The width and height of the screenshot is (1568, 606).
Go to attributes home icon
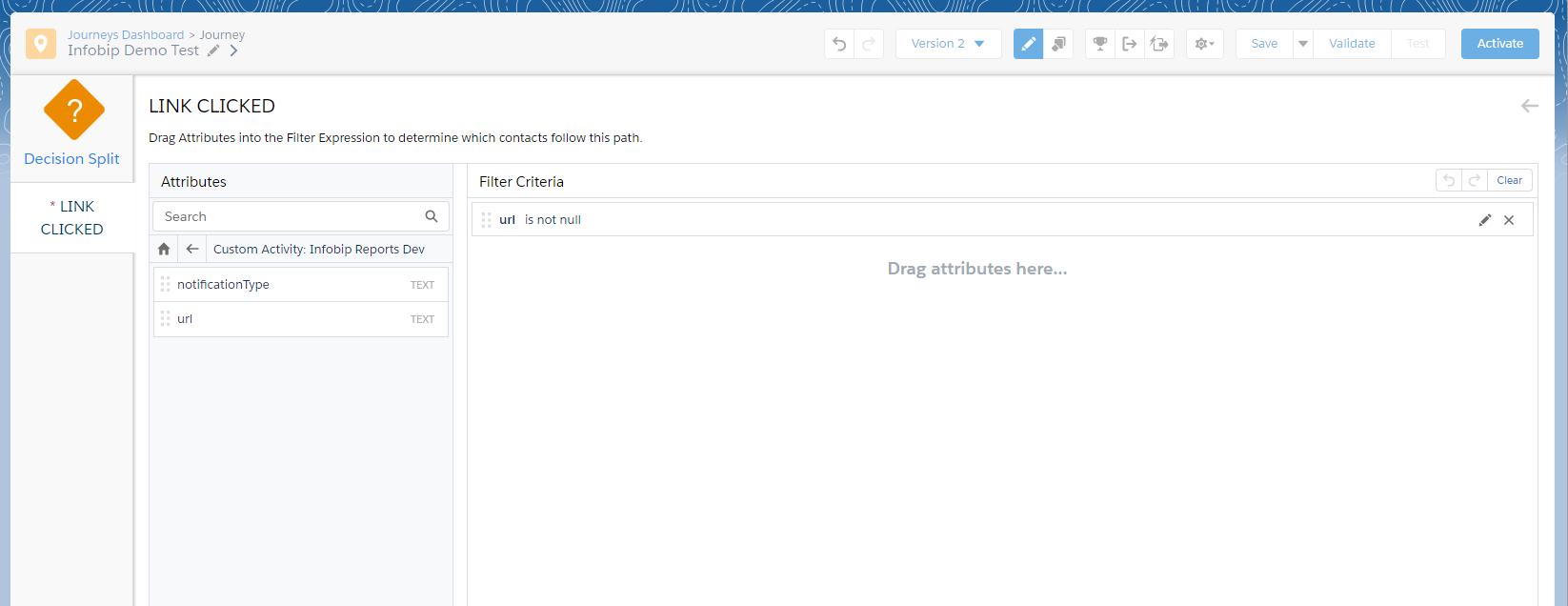pos(164,249)
